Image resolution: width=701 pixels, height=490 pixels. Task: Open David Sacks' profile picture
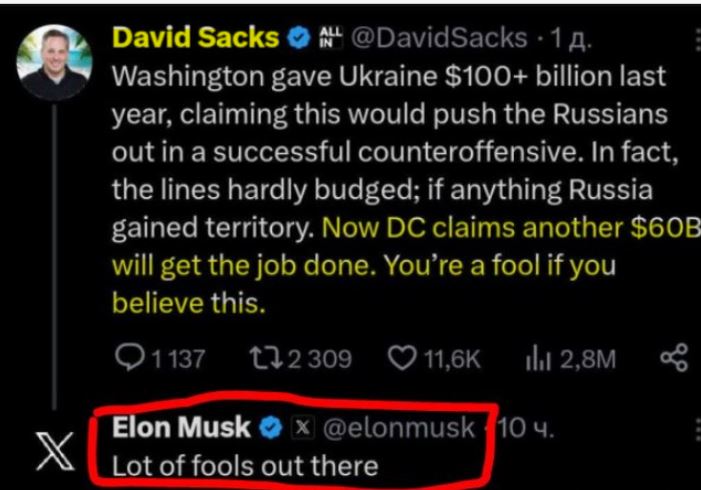click(x=55, y=62)
